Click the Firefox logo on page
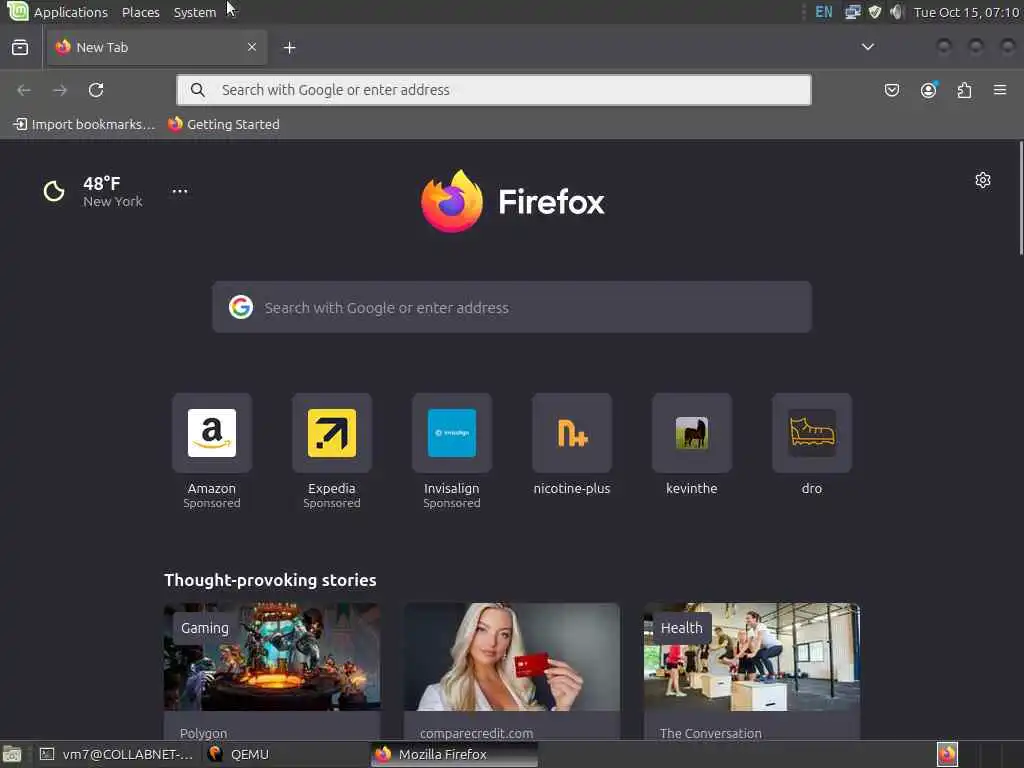This screenshot has width=1024, height=768. pyautogui.click(x=512, y=201)
